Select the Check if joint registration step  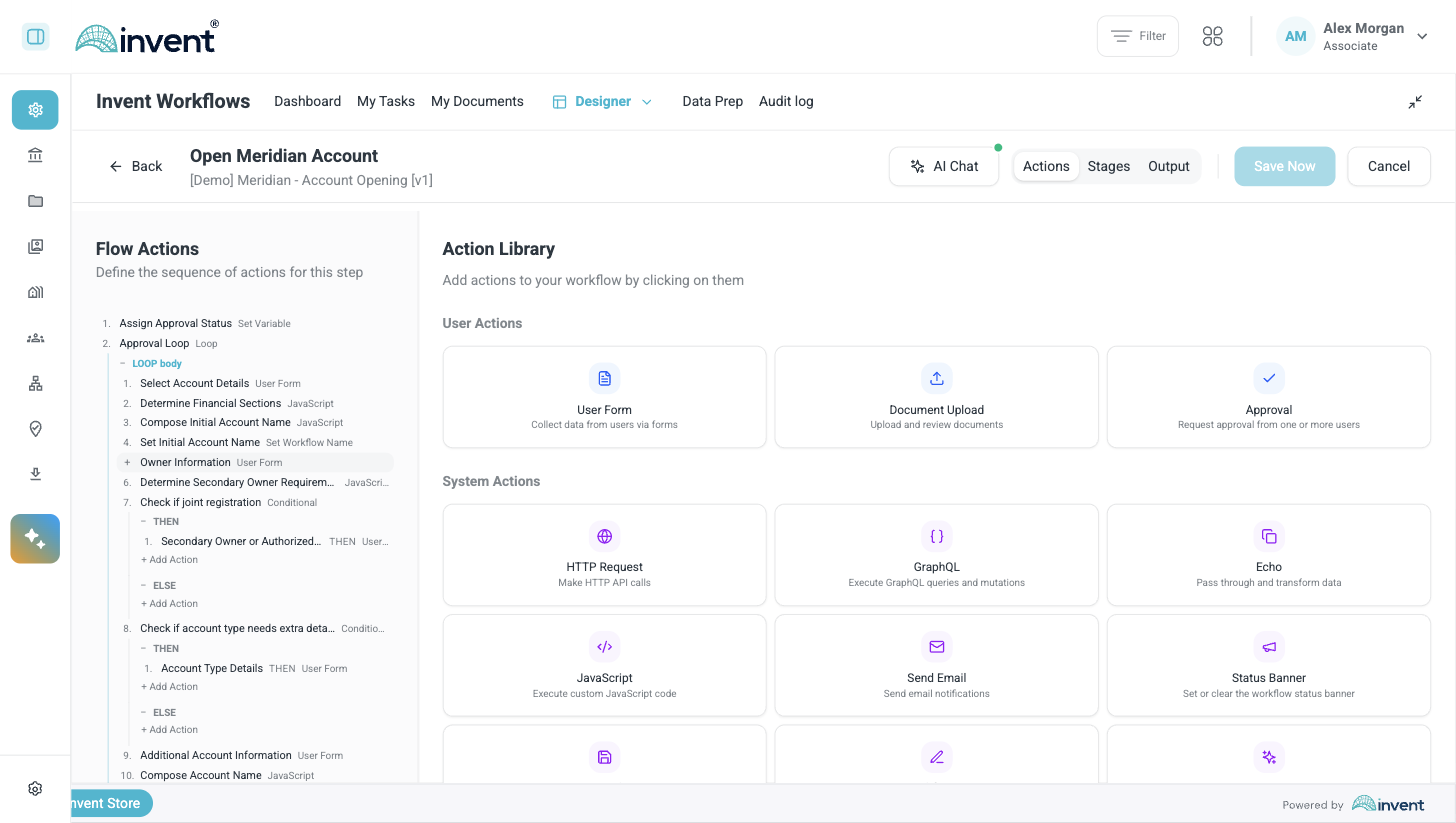click(x=200, y=503)
